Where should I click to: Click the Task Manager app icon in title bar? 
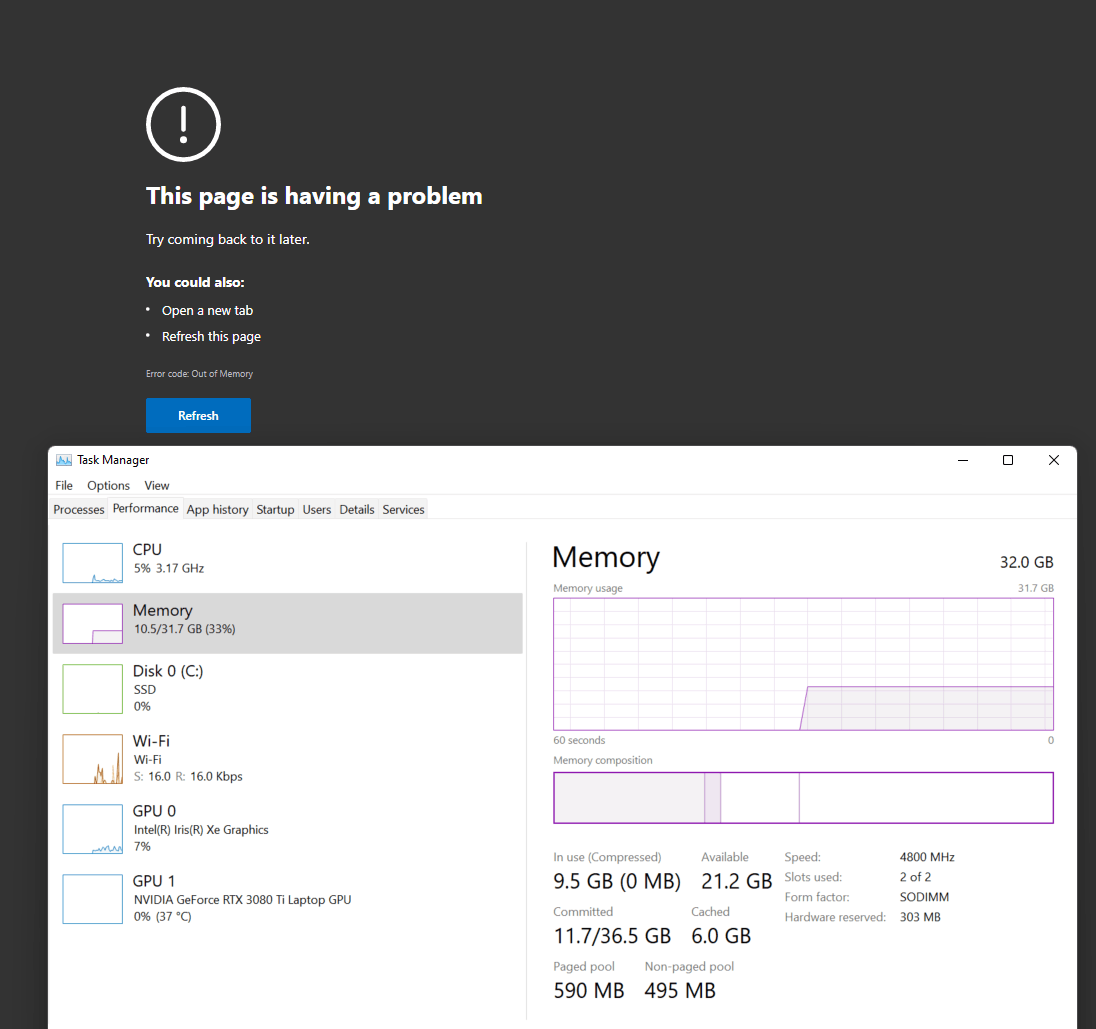tap(64, 460)
